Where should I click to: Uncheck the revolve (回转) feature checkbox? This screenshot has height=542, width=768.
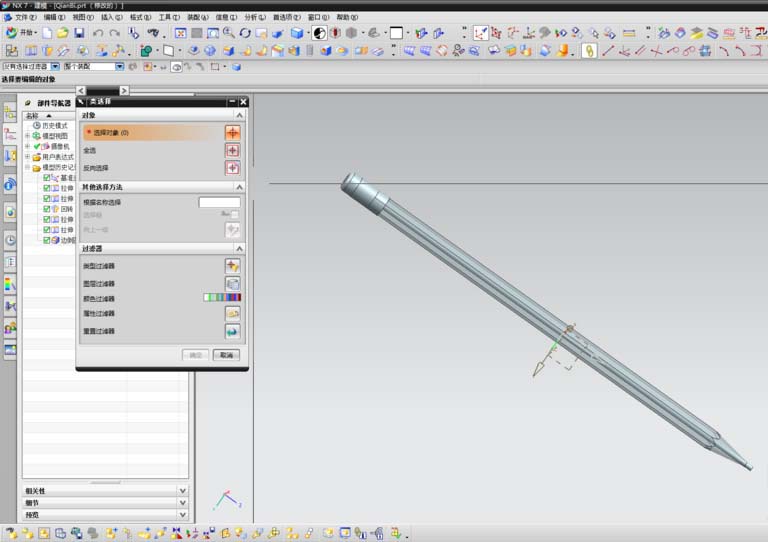(47, 209)
